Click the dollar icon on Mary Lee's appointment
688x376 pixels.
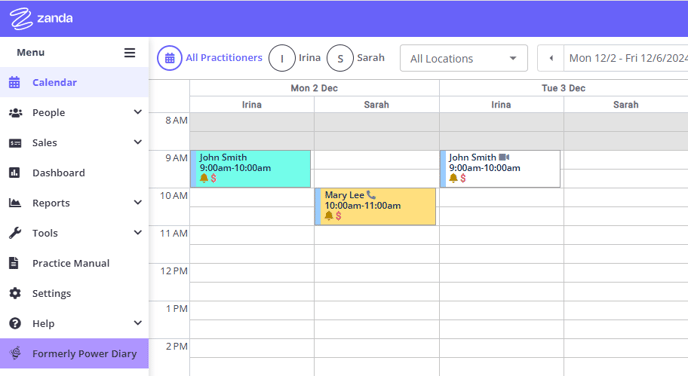338,215
